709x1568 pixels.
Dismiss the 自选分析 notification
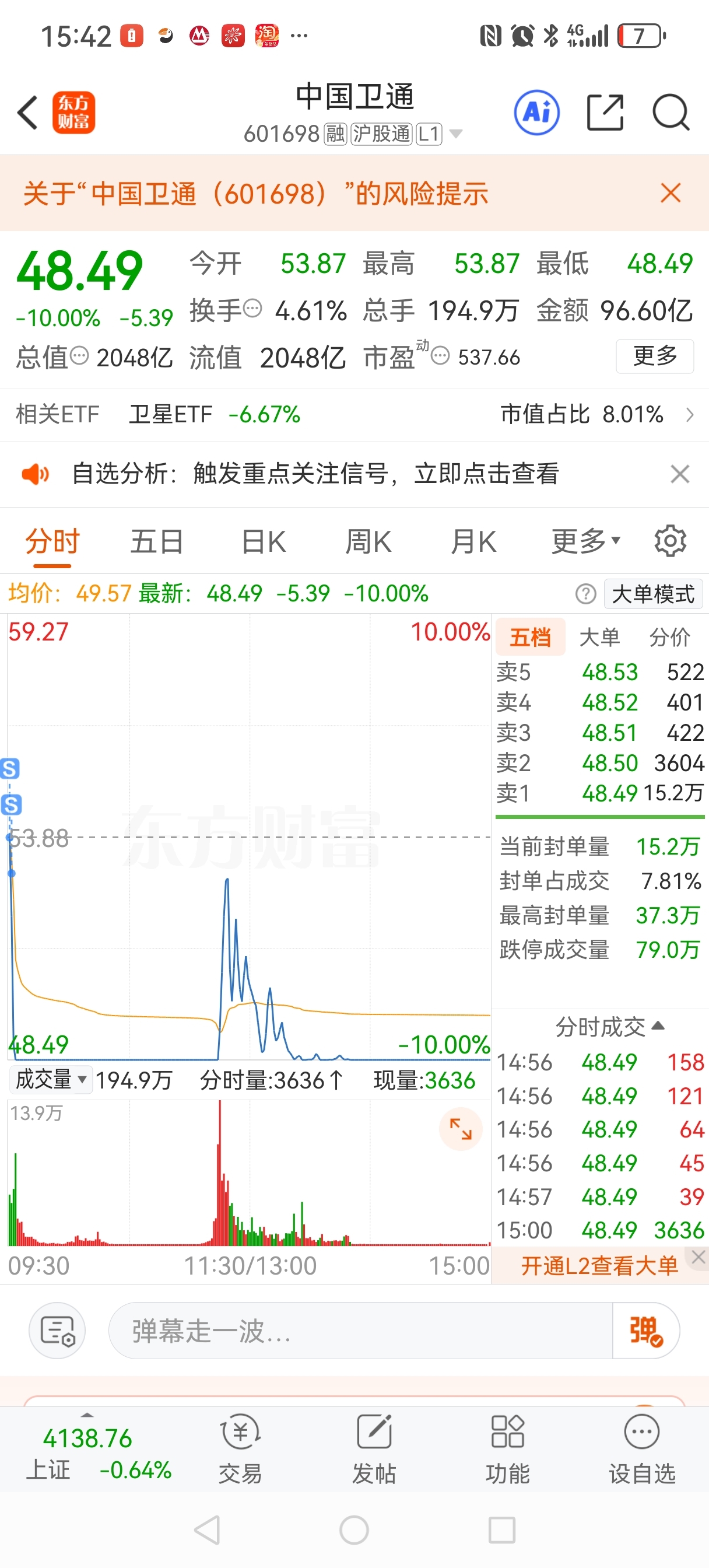point(680,474)
